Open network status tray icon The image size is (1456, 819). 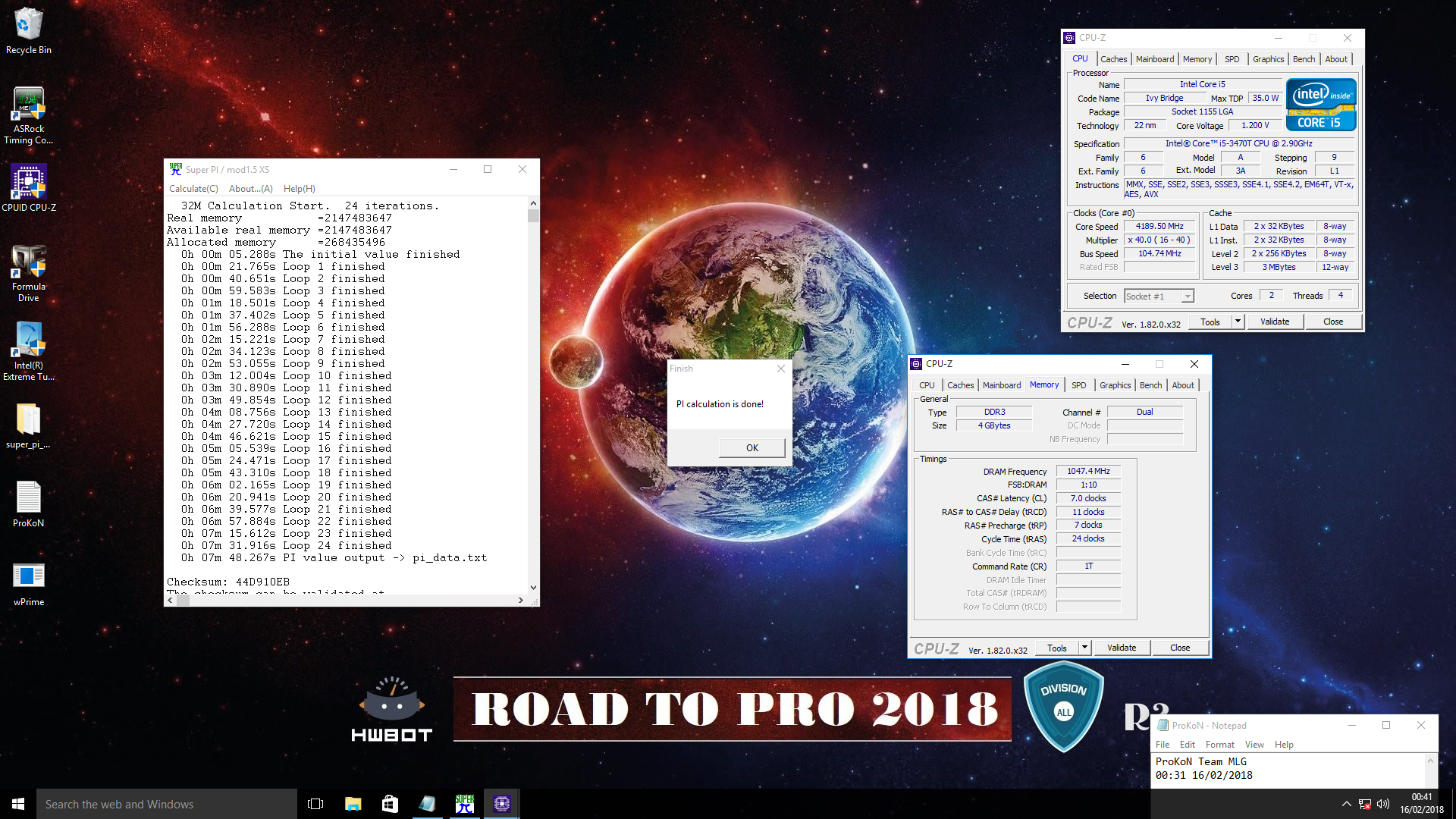1364,804
